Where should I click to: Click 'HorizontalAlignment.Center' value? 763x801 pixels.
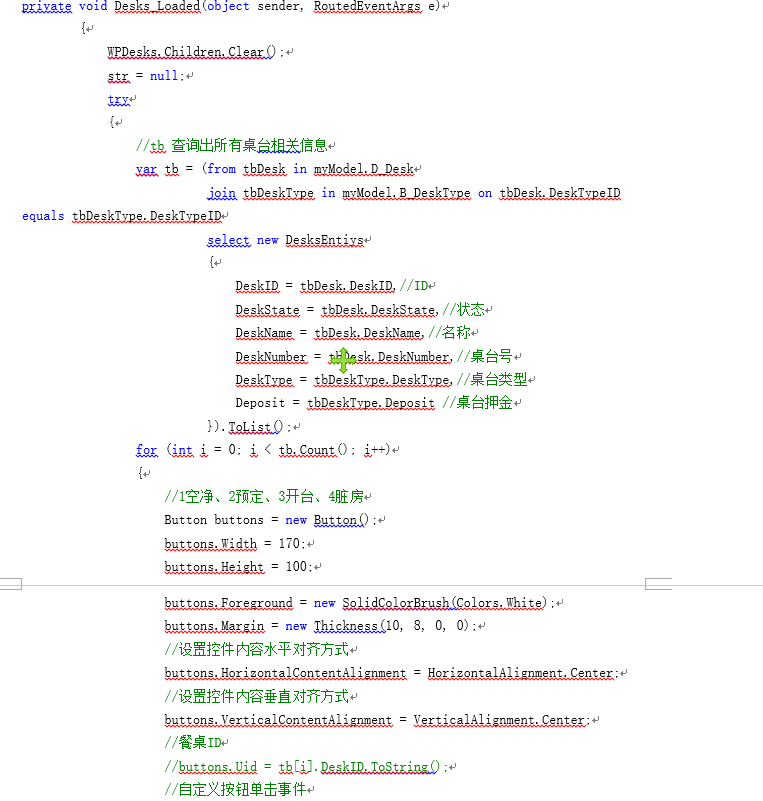click(x=520, y=673)
